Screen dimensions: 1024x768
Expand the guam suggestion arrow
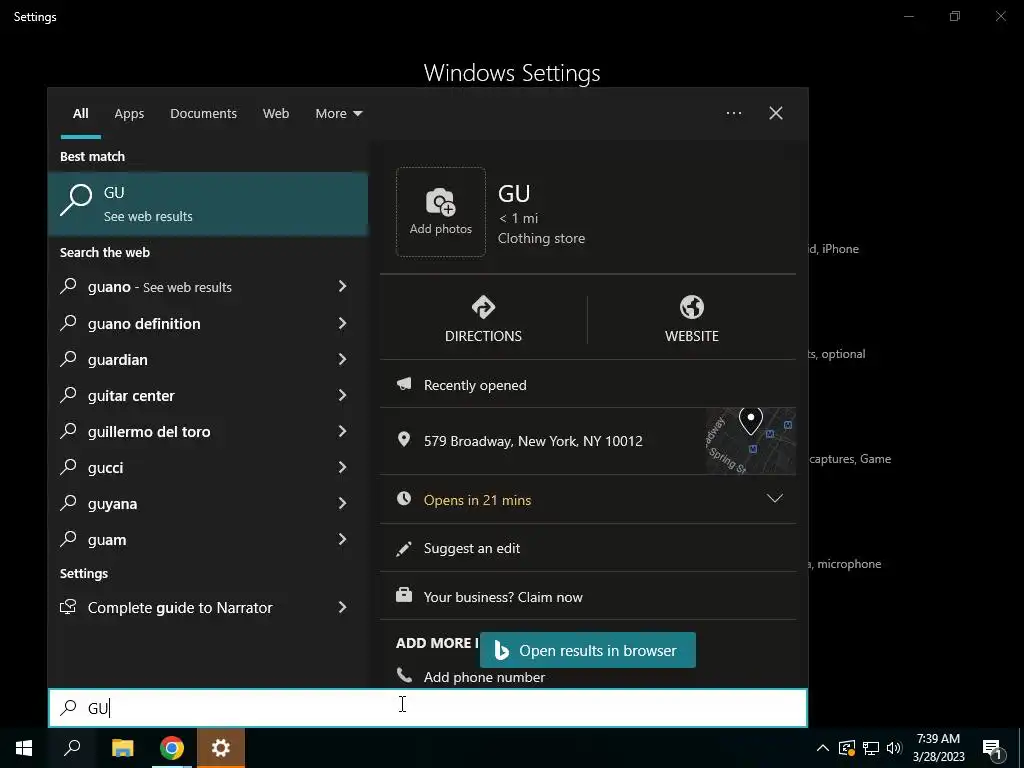pos(342,539)
